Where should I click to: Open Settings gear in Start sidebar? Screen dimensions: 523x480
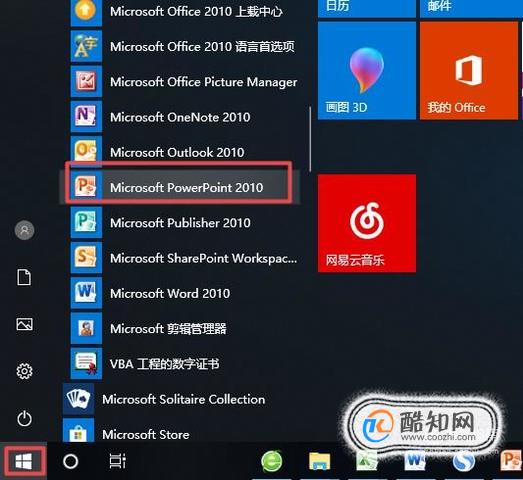(24, 371)
